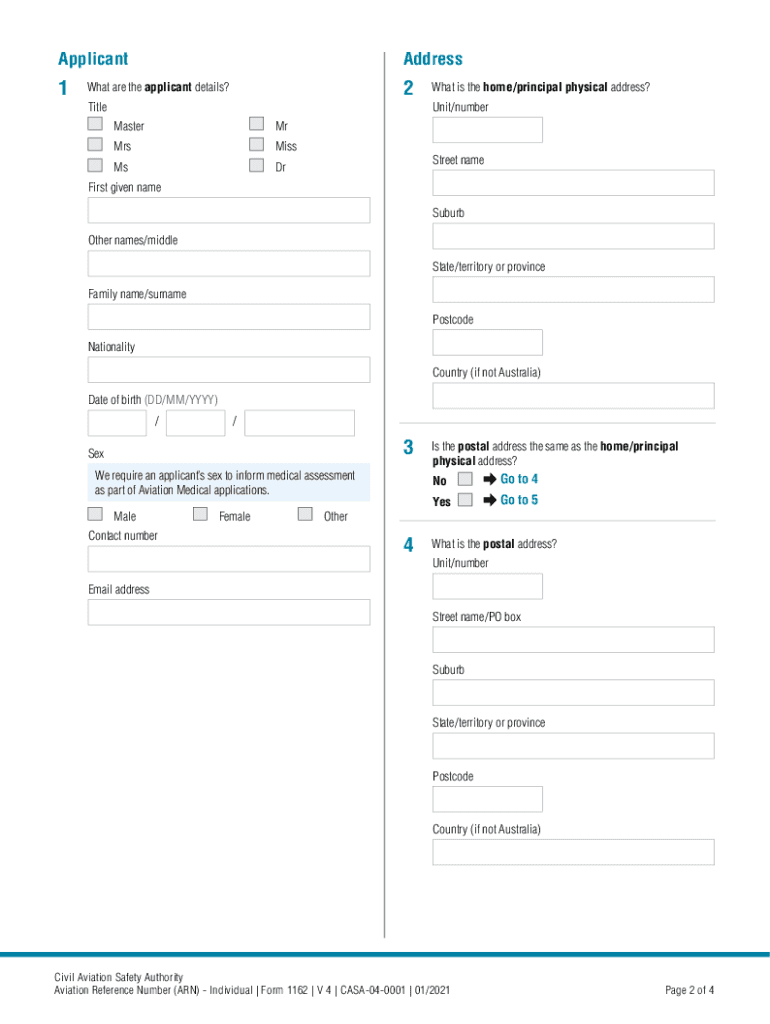
Task: Focus the home address Postcode field
Action: point(487,343)
